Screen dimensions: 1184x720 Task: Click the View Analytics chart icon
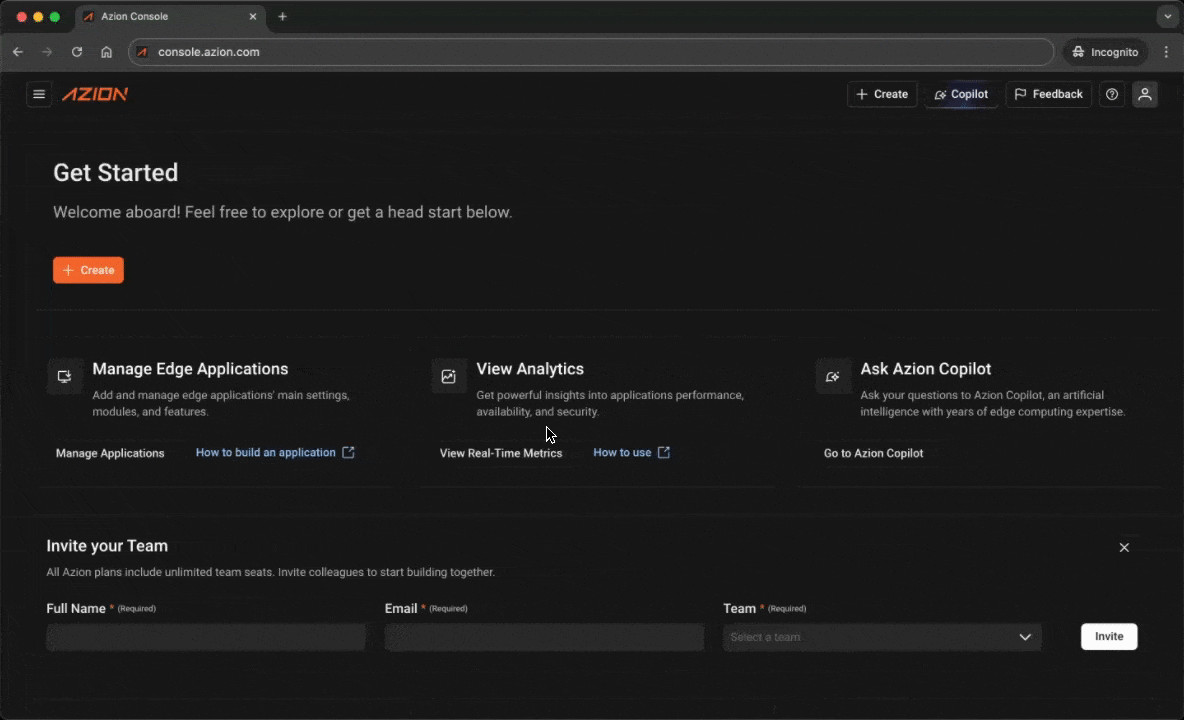[449, 376]
